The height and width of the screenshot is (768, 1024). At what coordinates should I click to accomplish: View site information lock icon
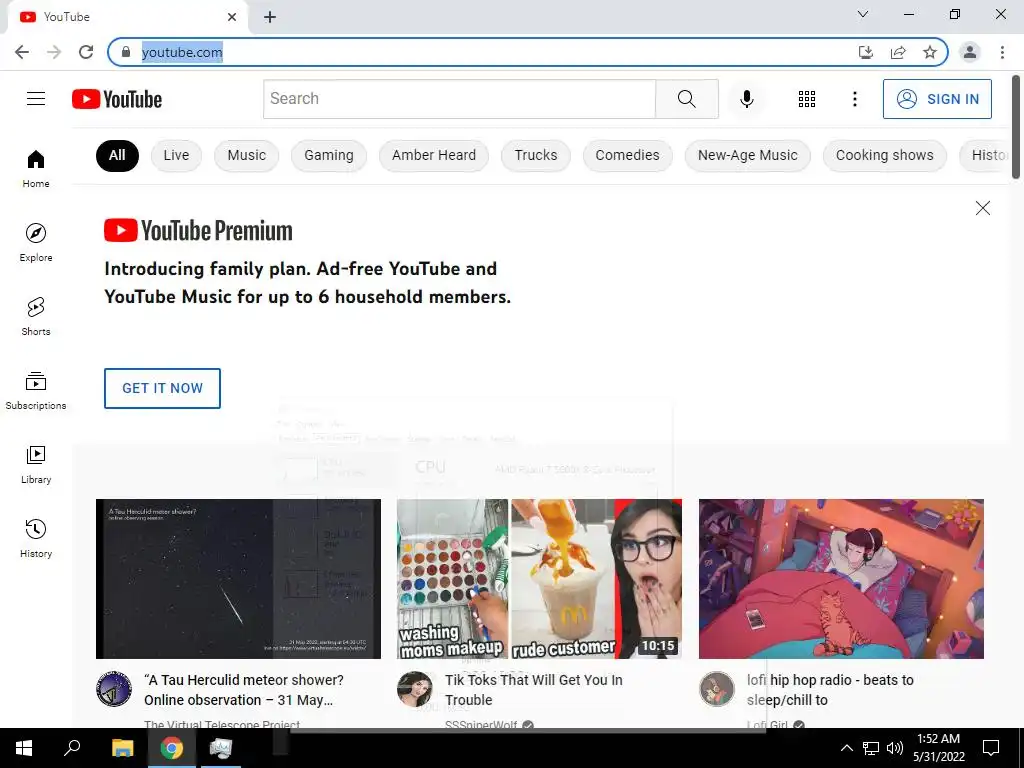pyautogui.click(x=126, y=52)
